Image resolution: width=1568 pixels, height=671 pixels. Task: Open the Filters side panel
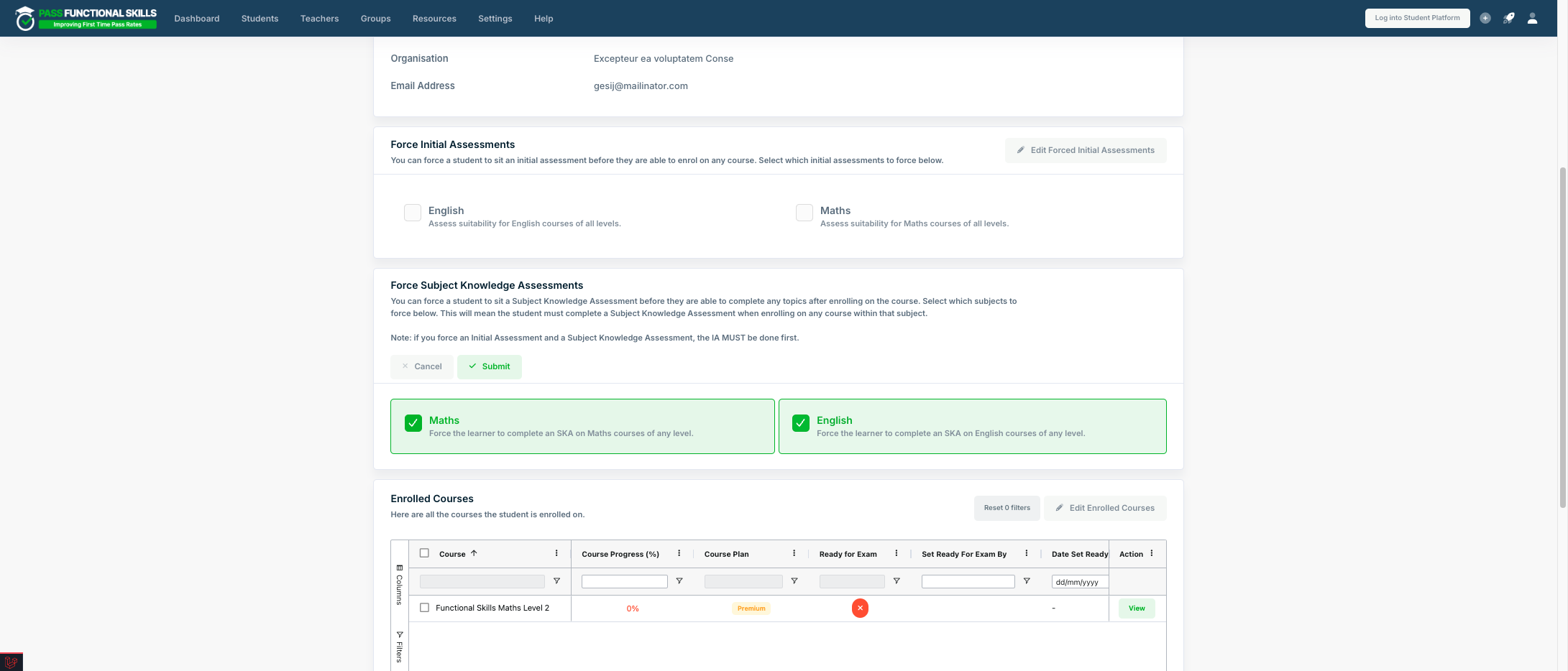pos(400,647)
